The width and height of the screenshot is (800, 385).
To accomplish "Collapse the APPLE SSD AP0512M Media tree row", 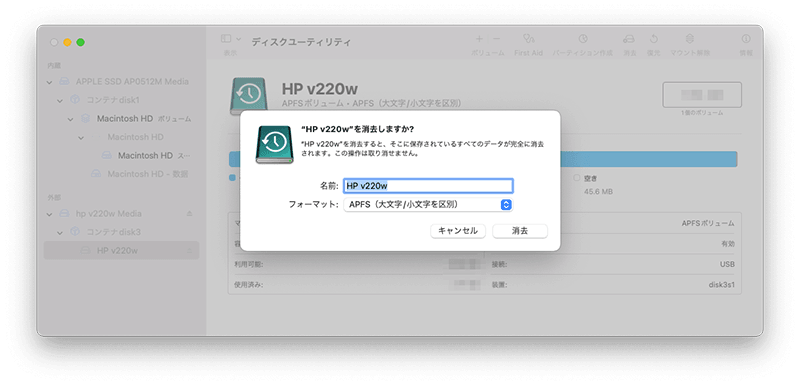I will pyautogui.click(x=49, y=82).
